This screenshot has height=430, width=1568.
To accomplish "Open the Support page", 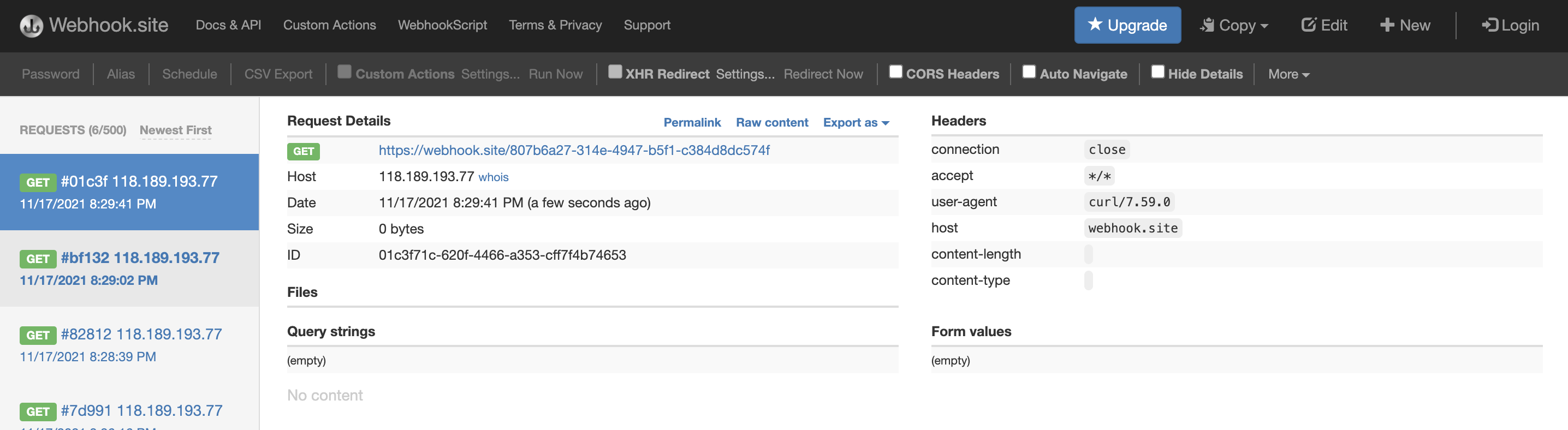I will [x=647, y=25].
